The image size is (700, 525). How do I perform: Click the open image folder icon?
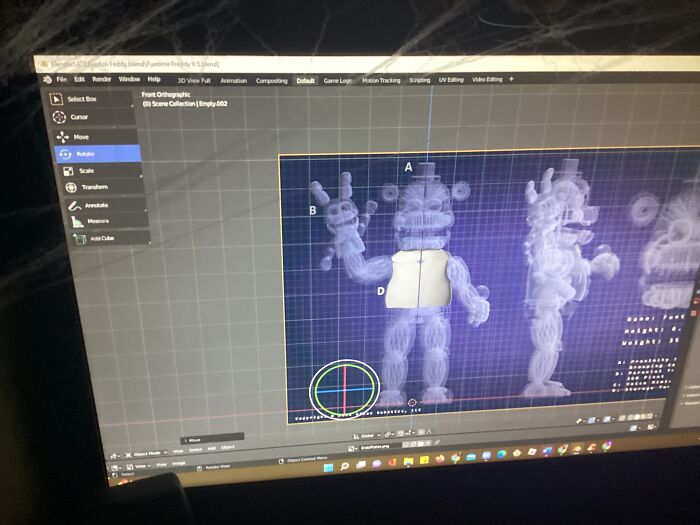pos(421,443)
